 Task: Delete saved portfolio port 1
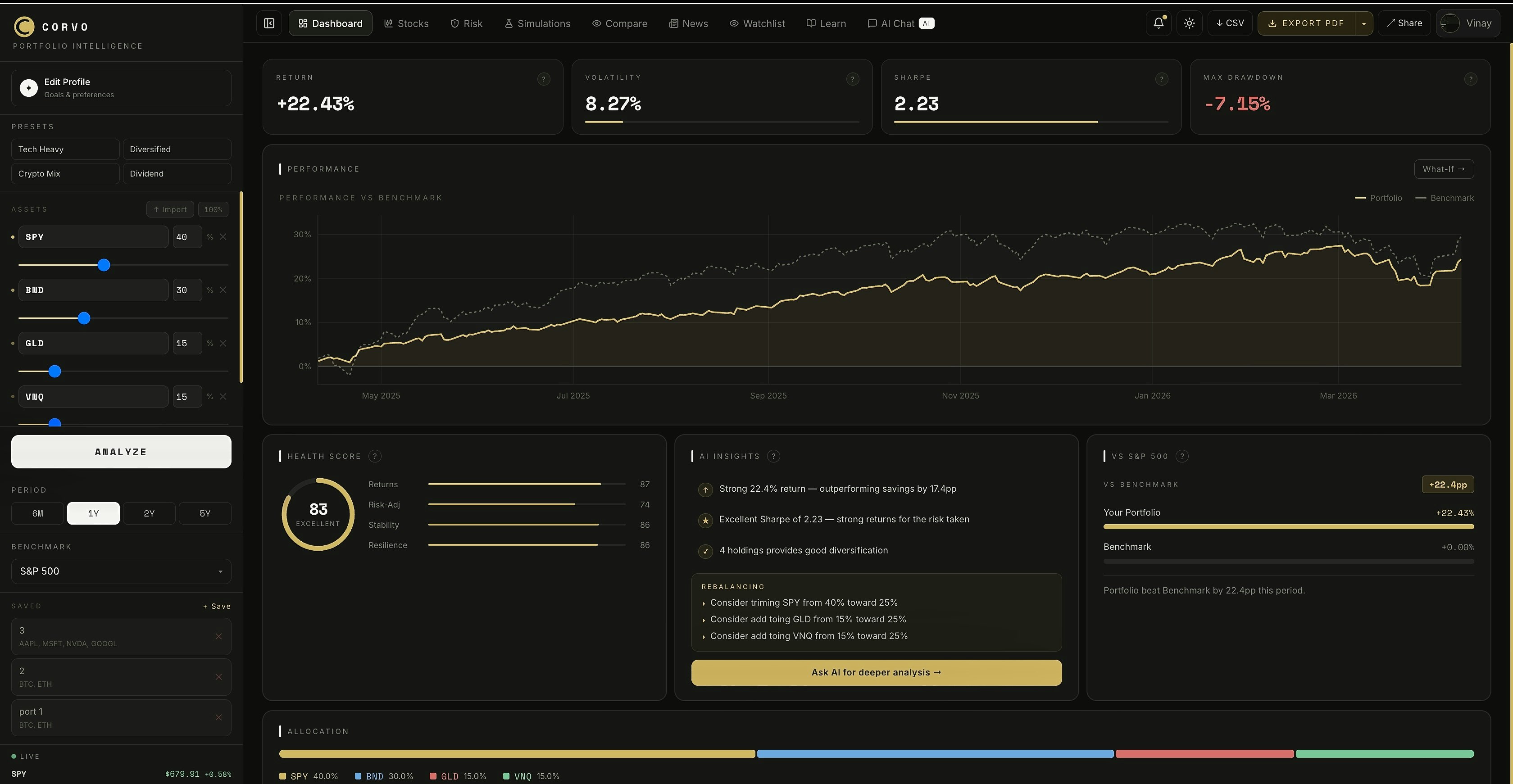218,718
